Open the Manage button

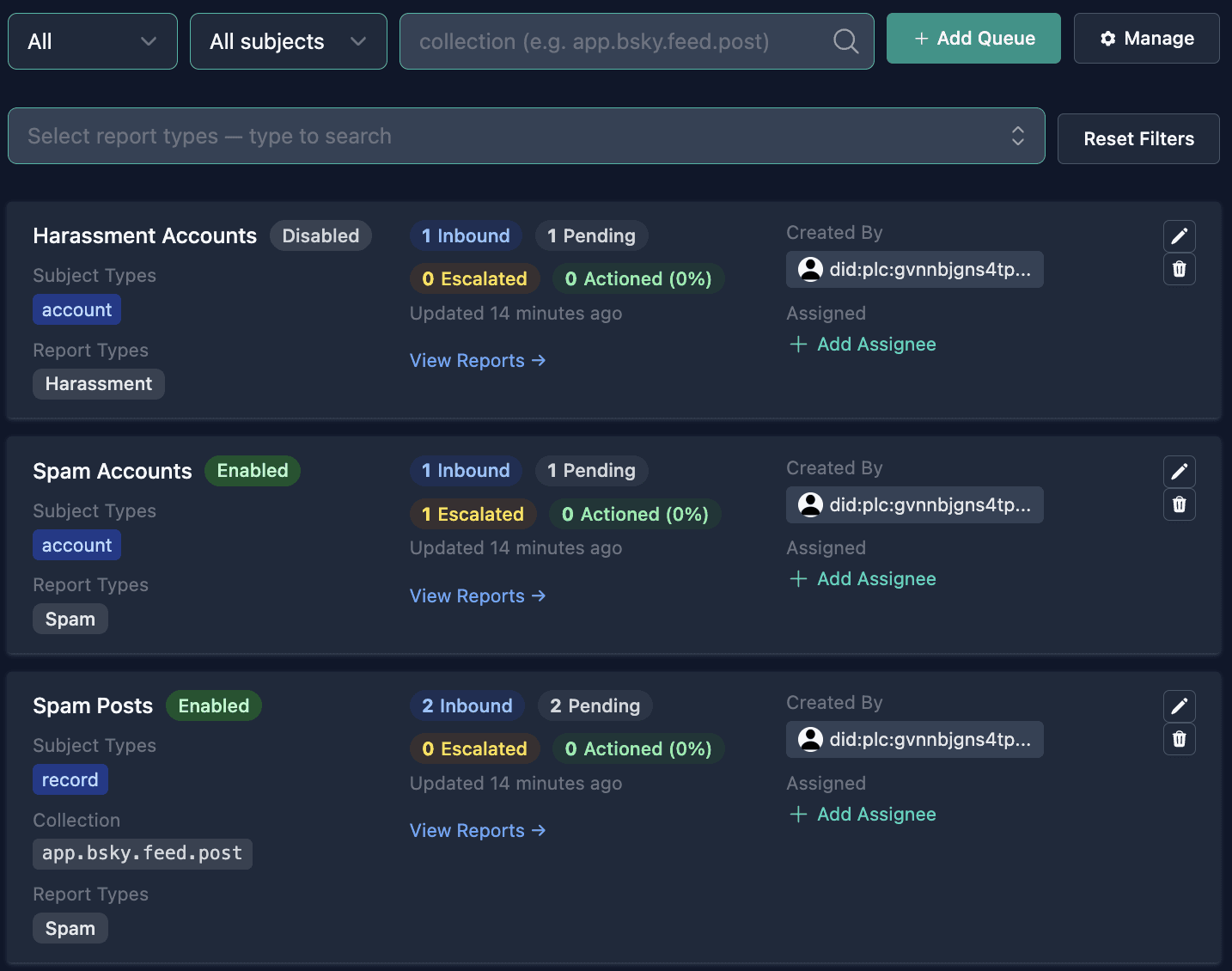1146,39
